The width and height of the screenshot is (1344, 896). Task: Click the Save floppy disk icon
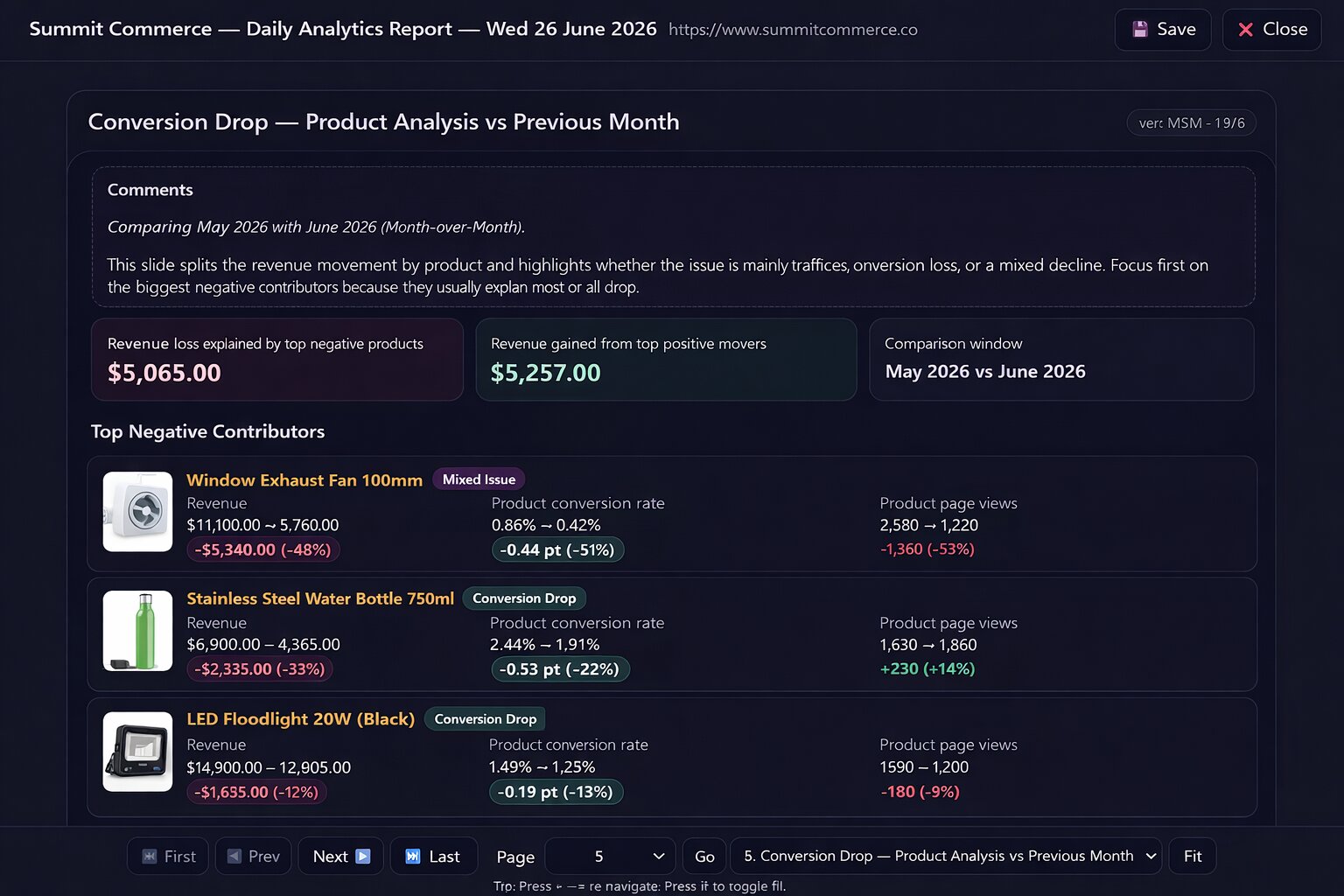pyautogui.click(x=1139, y=29)
